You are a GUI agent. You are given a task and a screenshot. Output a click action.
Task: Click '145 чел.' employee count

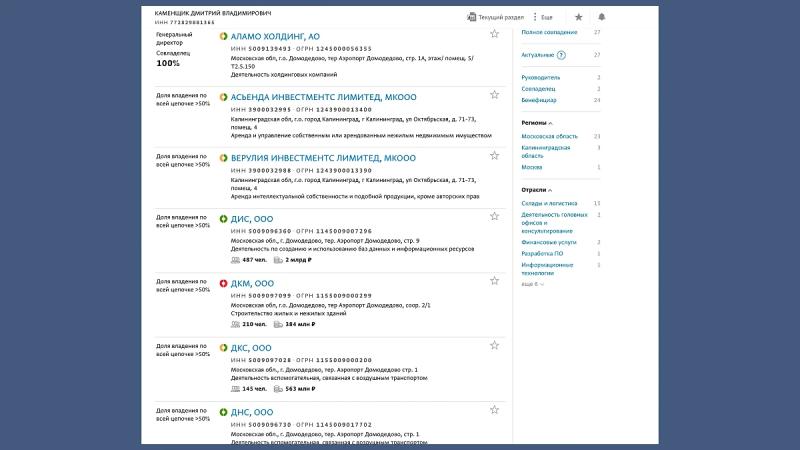[x=254, y=389]
